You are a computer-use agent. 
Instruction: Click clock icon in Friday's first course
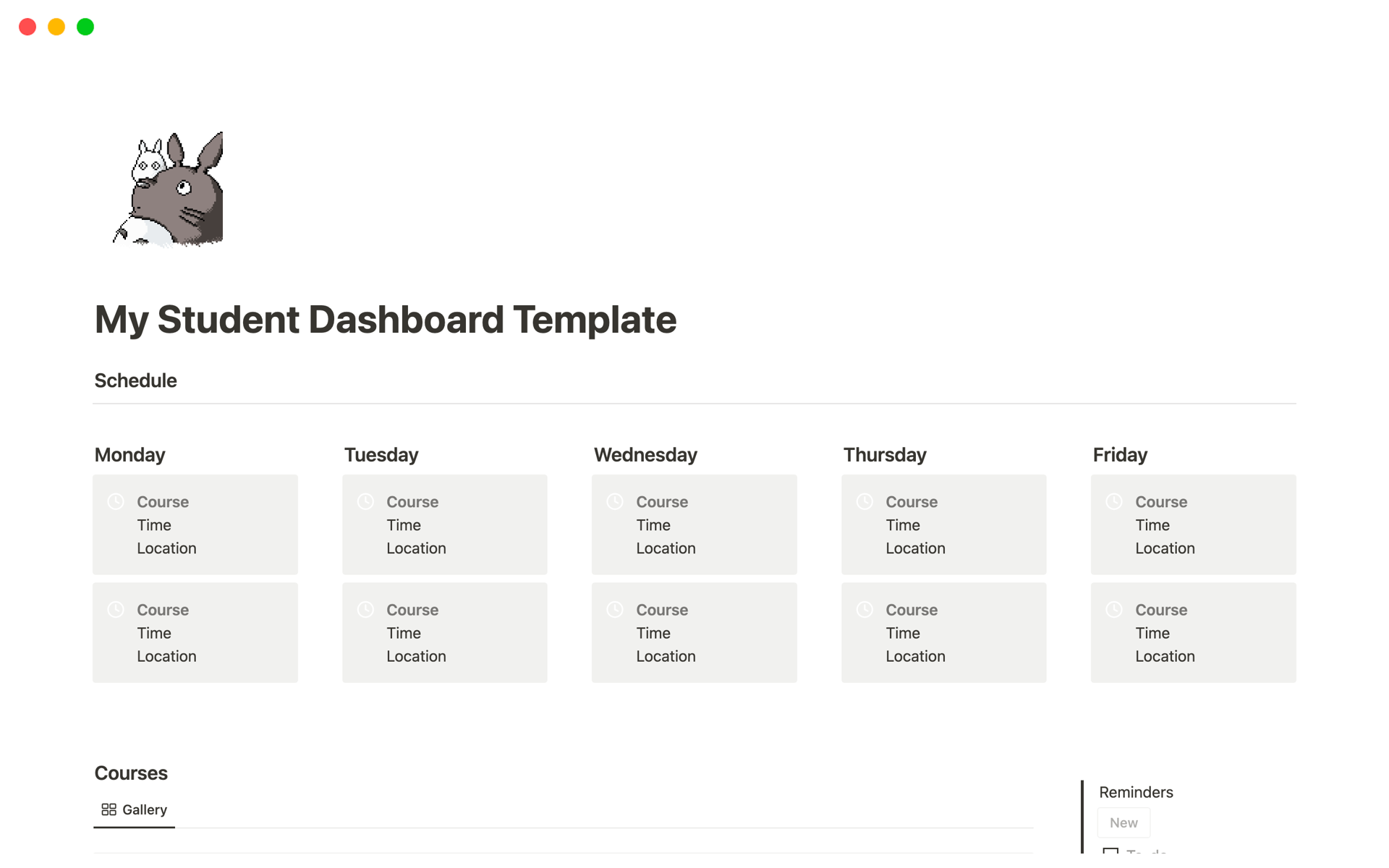(1114, 501)
